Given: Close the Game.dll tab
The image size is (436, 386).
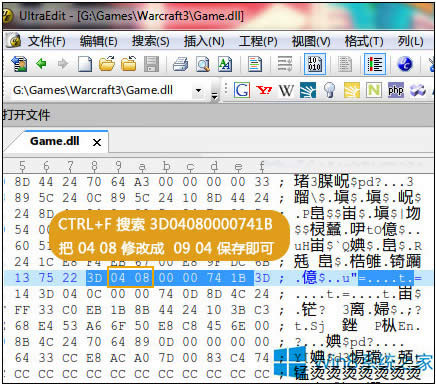Looking at the screenshot, I should pos(97,143).
